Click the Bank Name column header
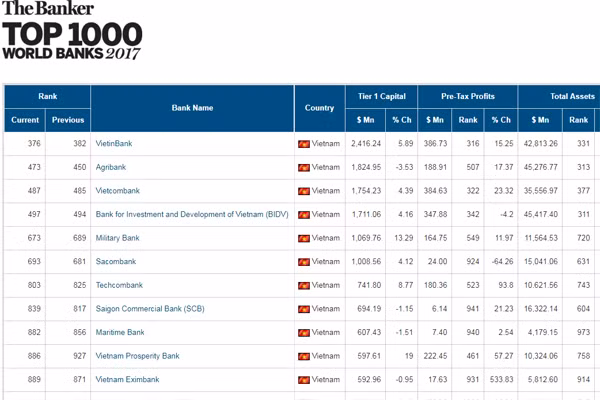The image size is (600, 400). 192,108
